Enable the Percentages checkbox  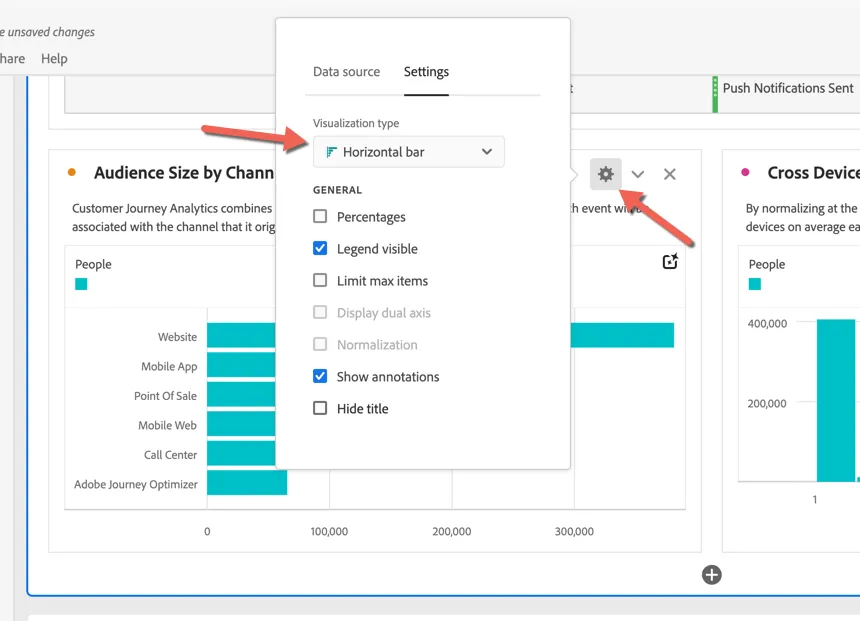click(320, 216)
